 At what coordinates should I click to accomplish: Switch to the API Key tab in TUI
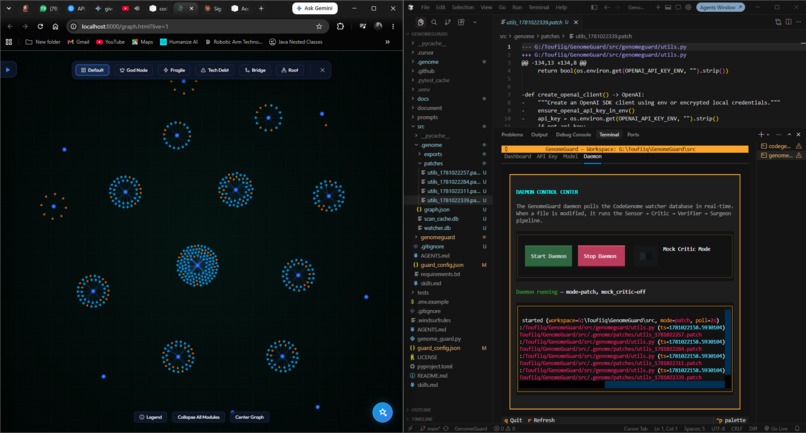pos(546,156)
